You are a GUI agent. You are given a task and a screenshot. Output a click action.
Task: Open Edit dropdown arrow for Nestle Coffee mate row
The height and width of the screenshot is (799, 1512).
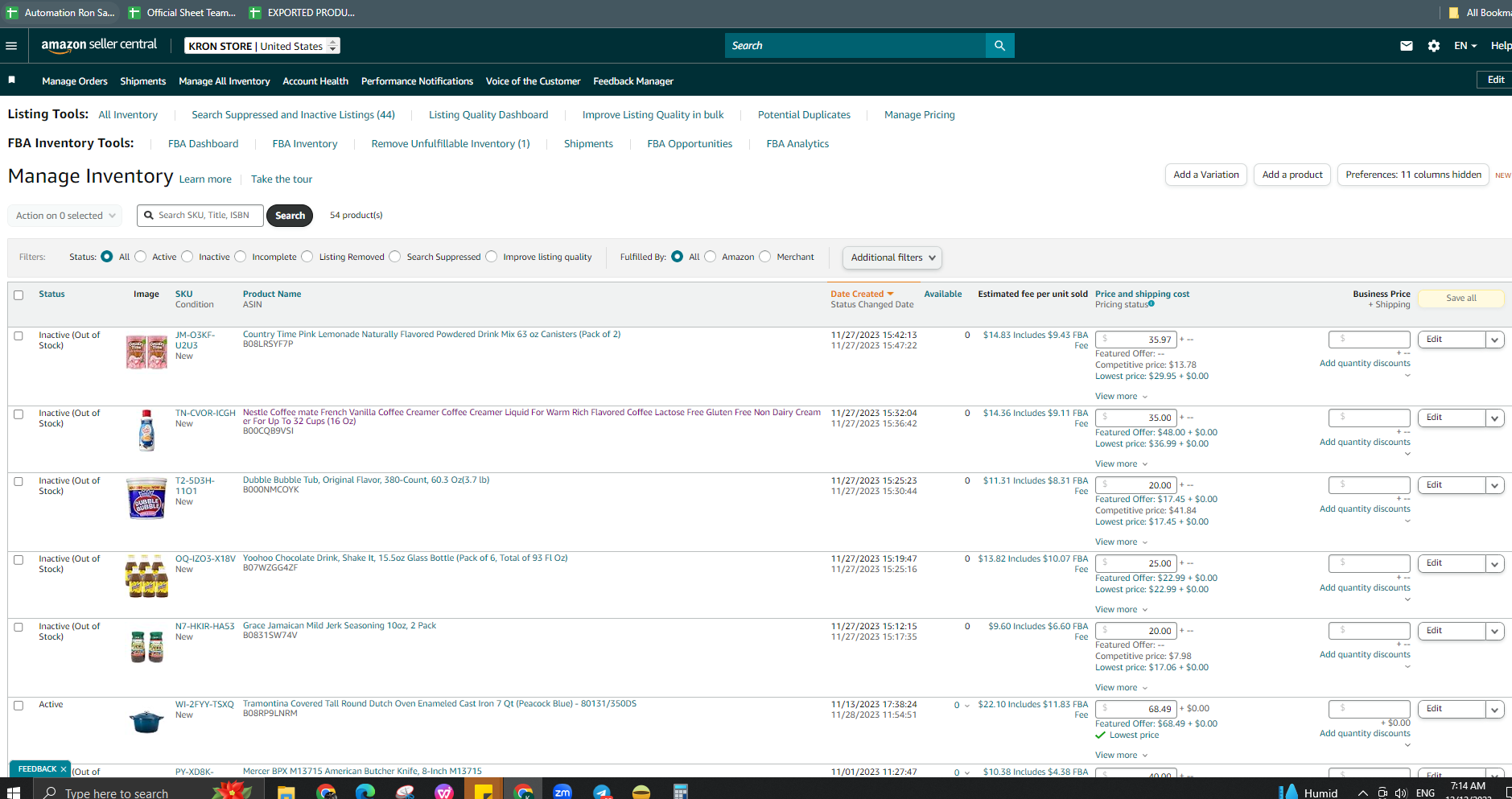[x=1495, y=418]
